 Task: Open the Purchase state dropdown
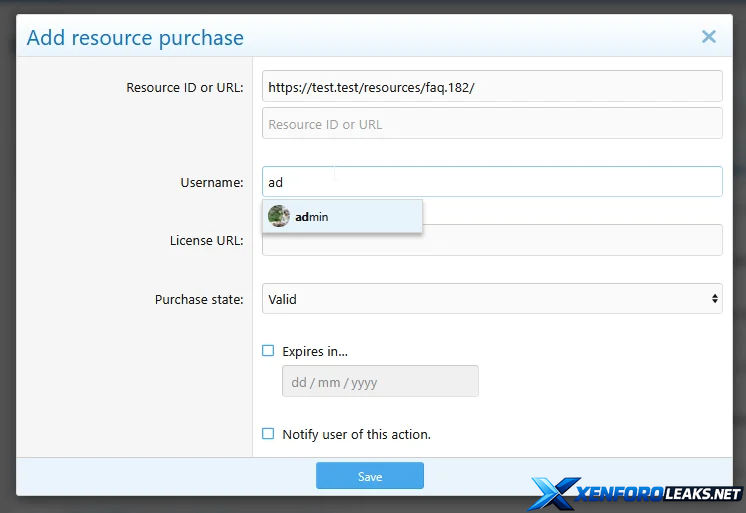(491, 299)
